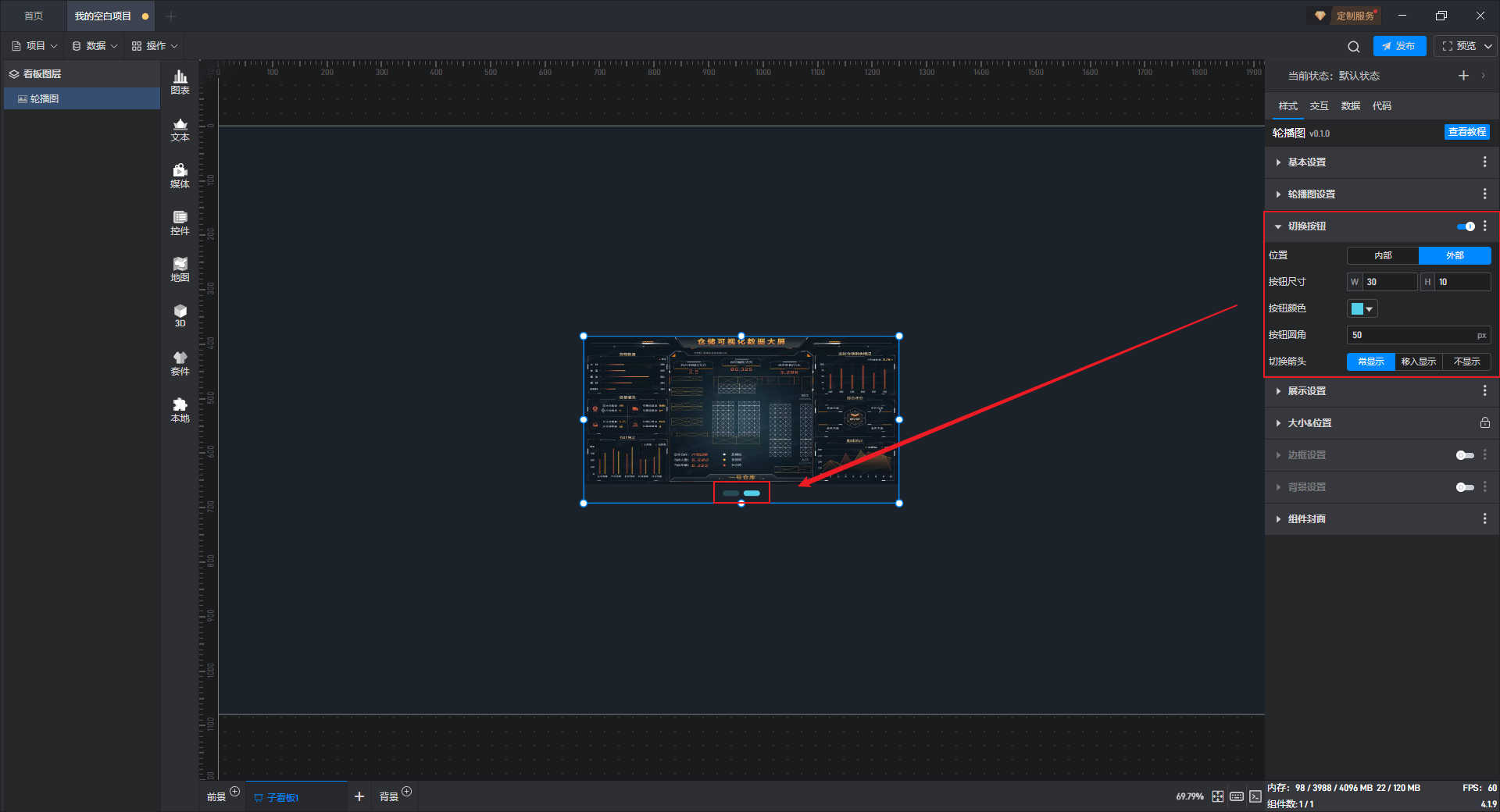The height and width of the screenshot is (812, 1500).
Task: Click the 发布 publish button
Action: point(1399,46)
